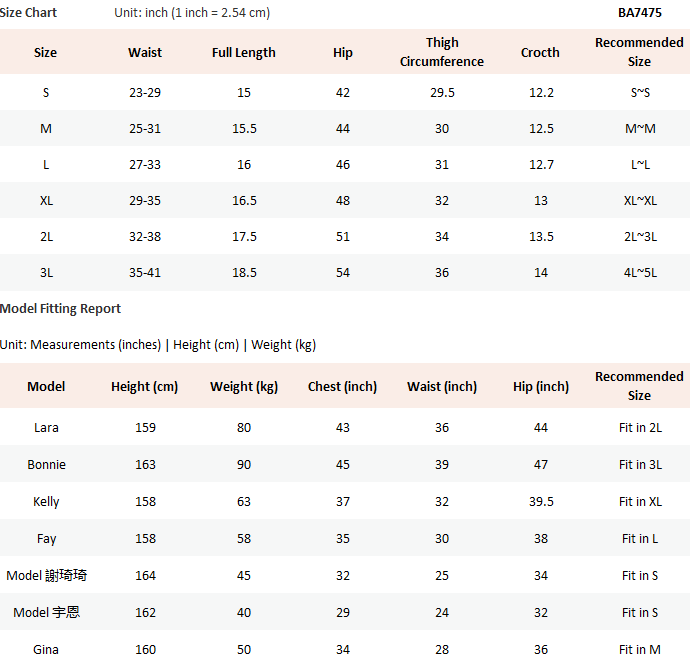Click the BA7475 product code
692x657 pixels.
coord(639,13)
